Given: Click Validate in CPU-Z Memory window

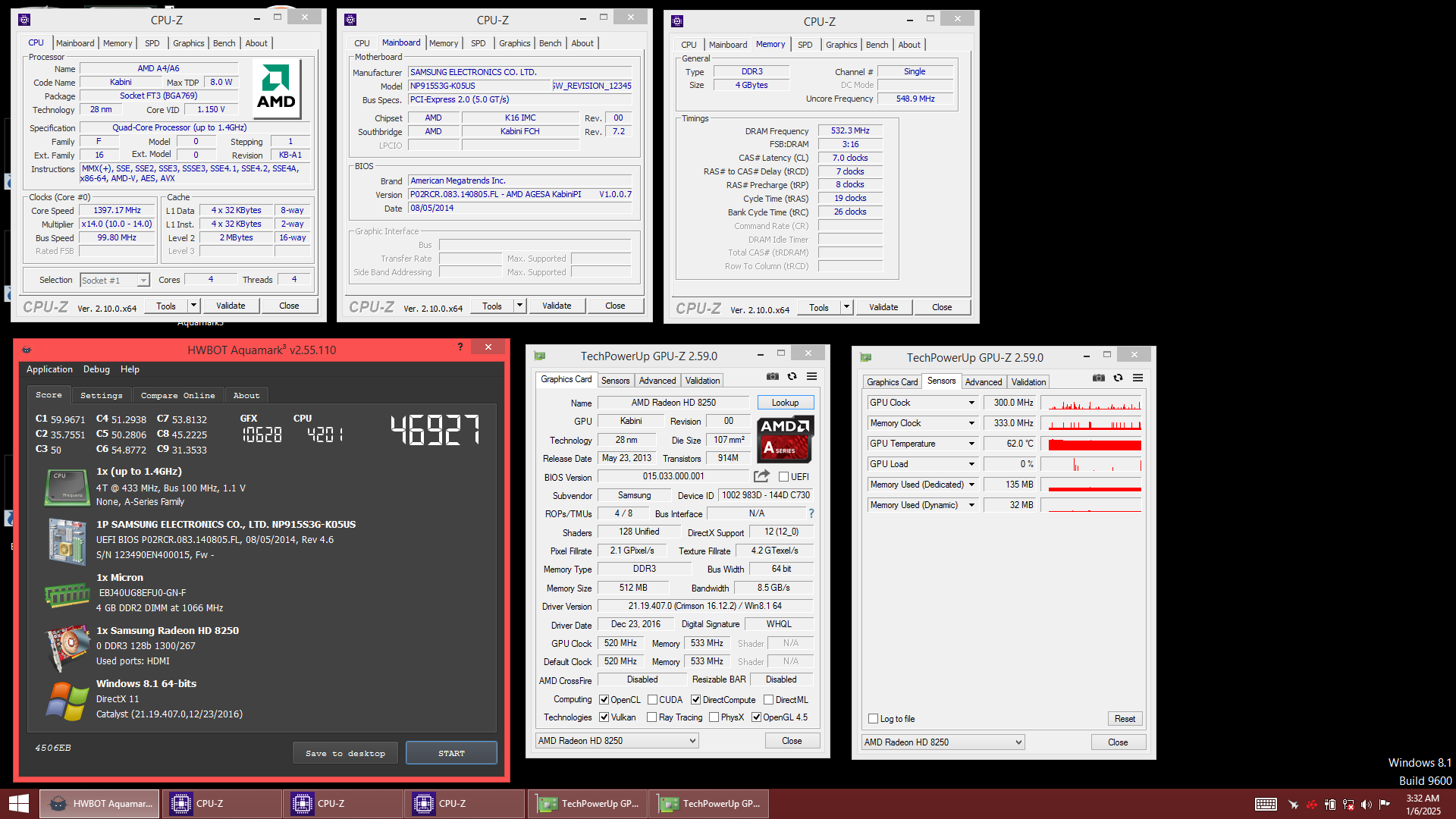Looking at the screenshot, I should 883,307.
